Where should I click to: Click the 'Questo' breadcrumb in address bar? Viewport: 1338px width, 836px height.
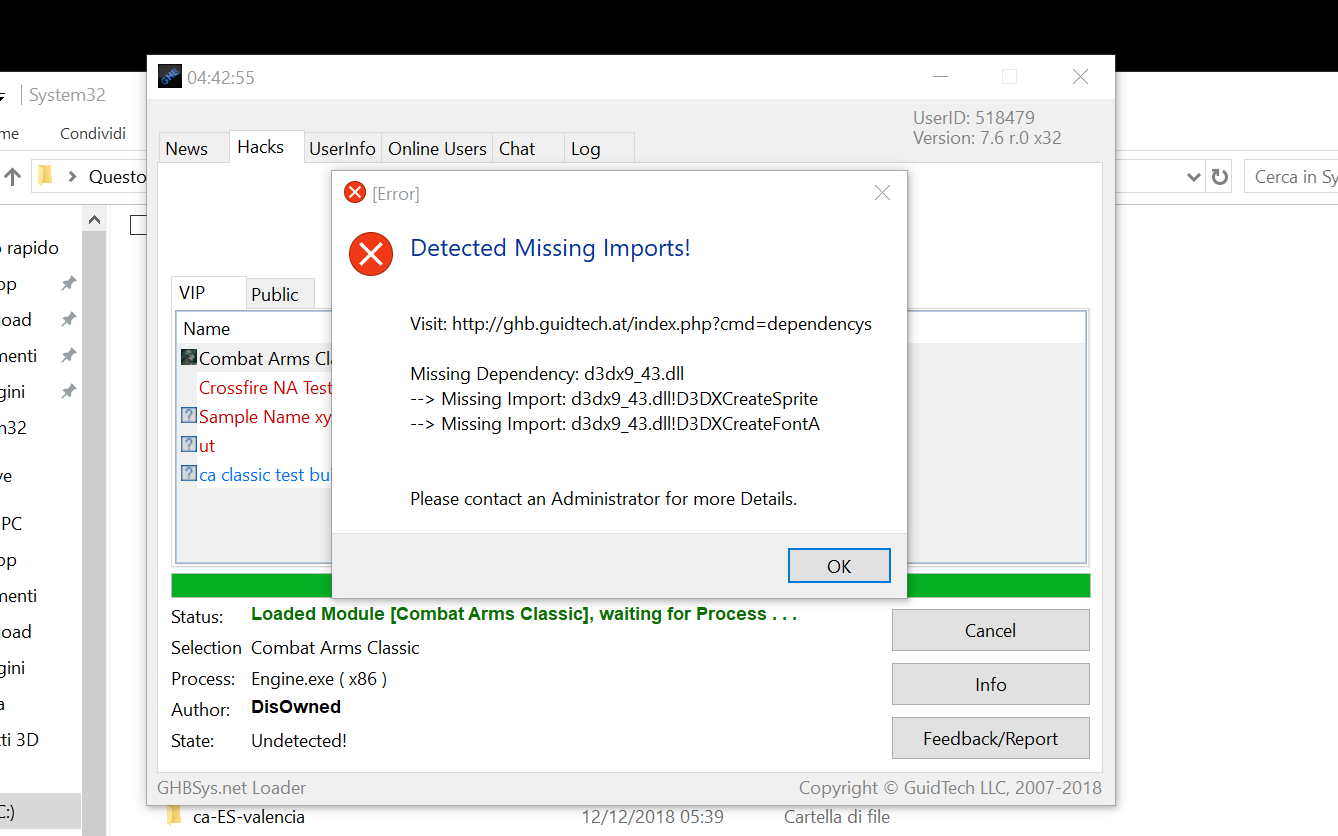coord(118,177)
